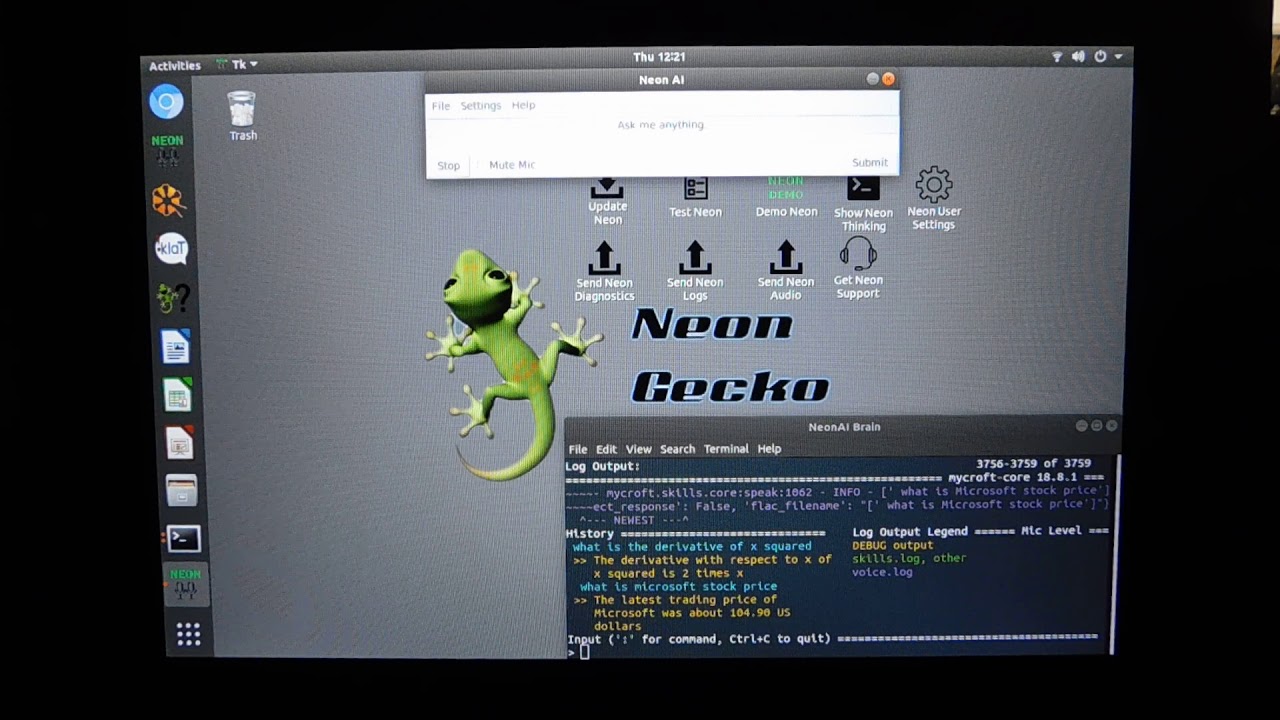
Task: Open Search menu in NeonAI Brain terminal
Action: (x=677, y=449)
